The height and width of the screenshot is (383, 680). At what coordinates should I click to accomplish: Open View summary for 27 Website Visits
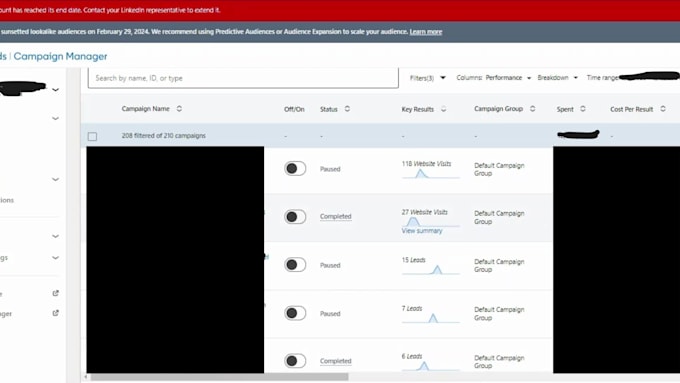pyautogui.click(x=422, y=231)
